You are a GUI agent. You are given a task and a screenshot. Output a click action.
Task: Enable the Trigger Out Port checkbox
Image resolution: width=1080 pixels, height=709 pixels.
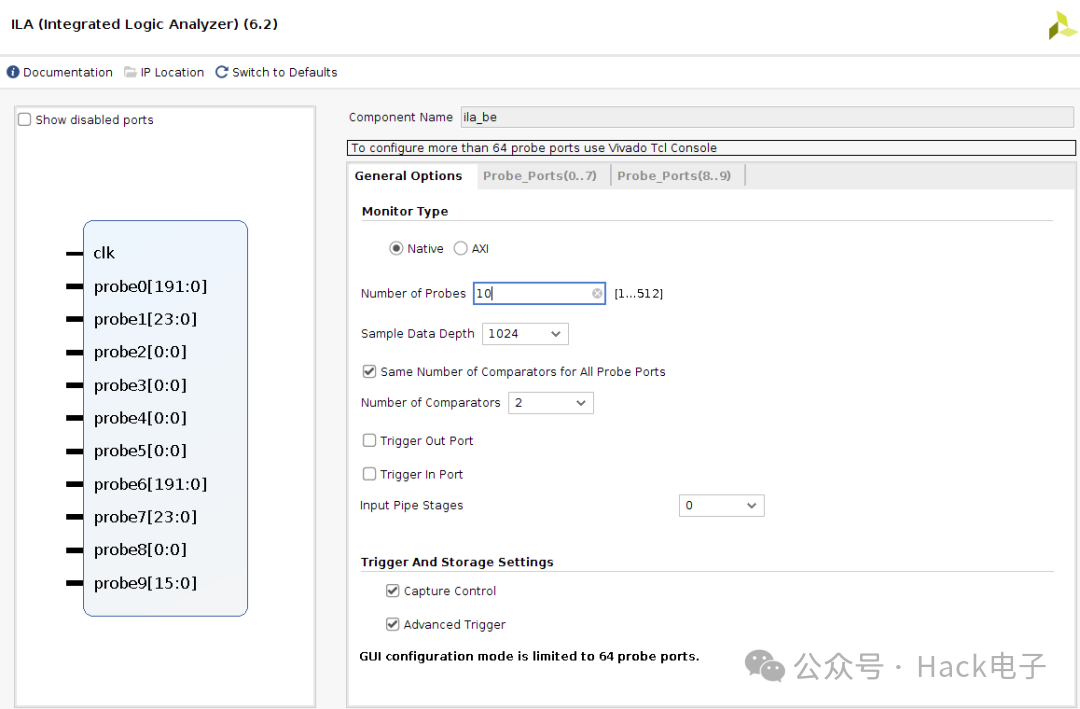(x=370, y=441)
